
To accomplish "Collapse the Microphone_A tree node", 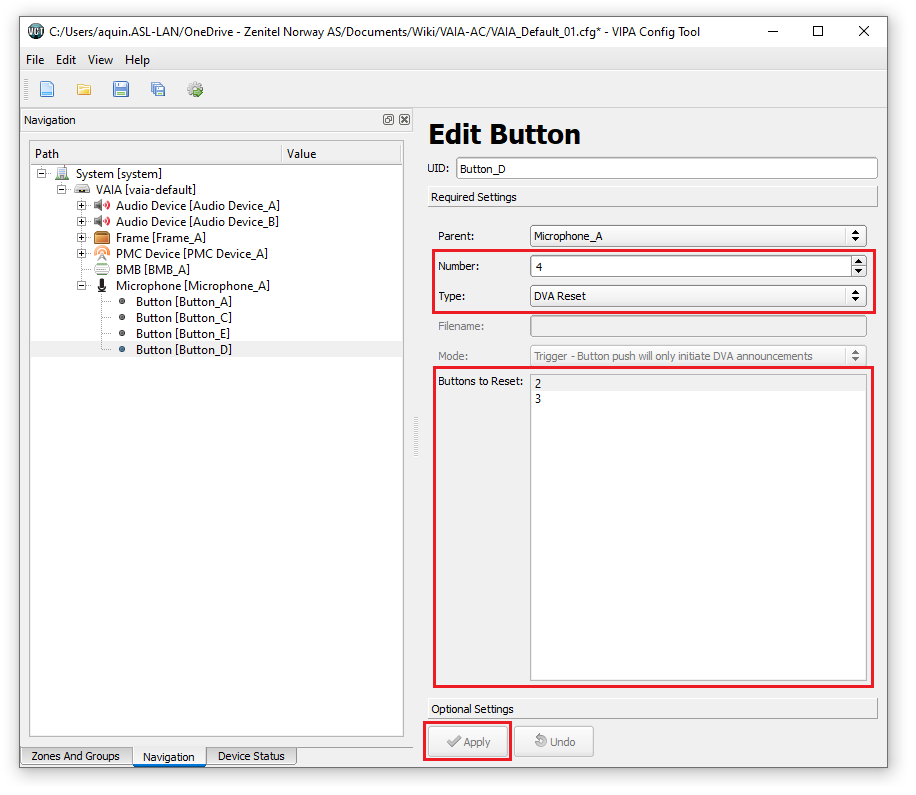I will coord(82,286).
